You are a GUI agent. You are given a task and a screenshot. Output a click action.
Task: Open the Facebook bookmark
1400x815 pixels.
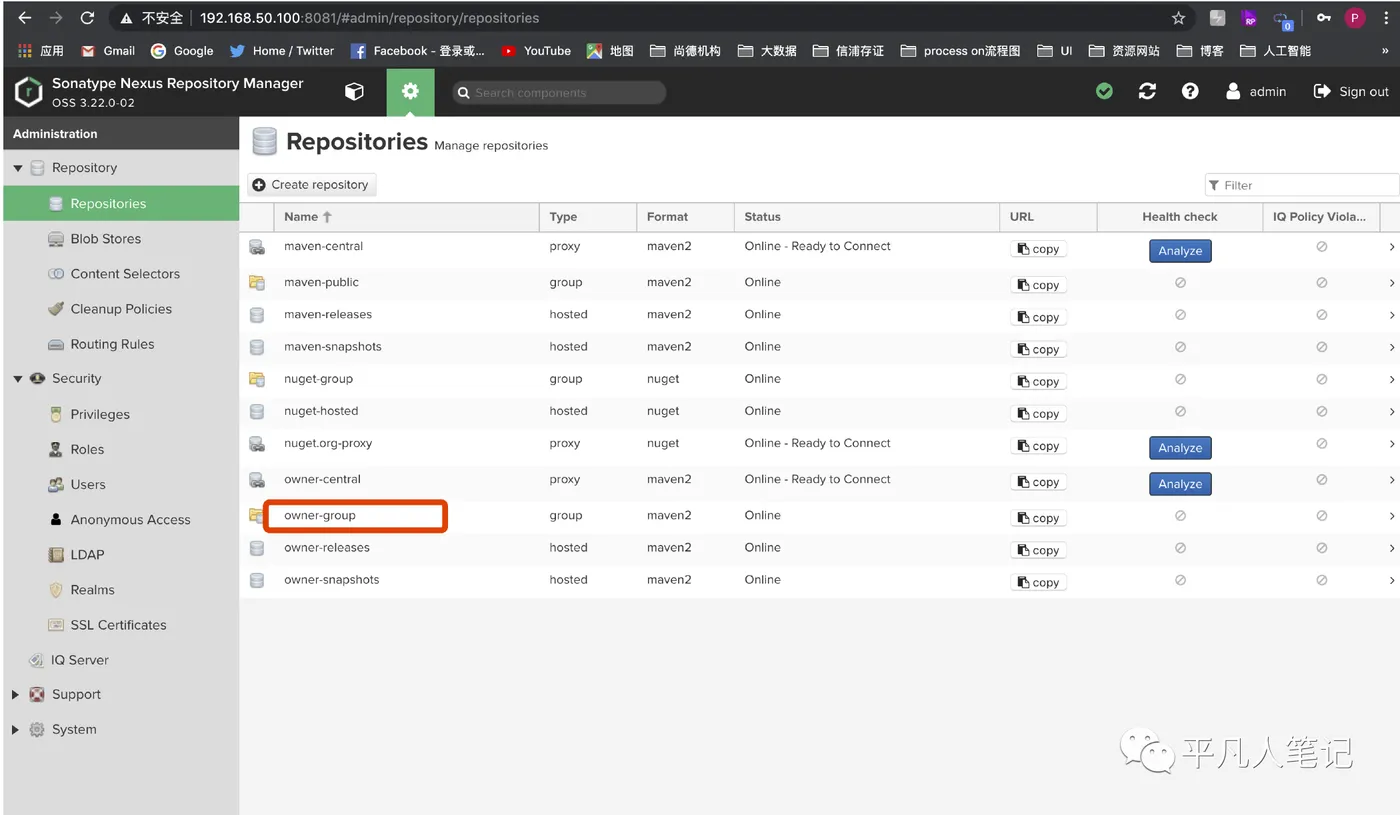click(418, 51)
